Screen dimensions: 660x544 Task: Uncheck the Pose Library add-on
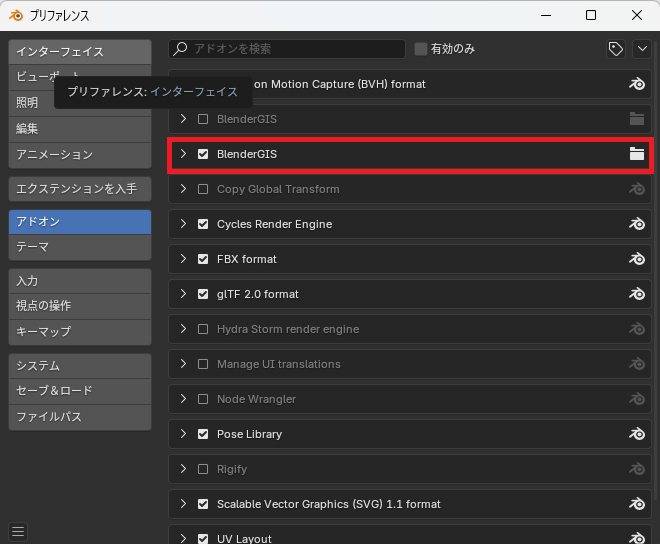pos(203,434)
